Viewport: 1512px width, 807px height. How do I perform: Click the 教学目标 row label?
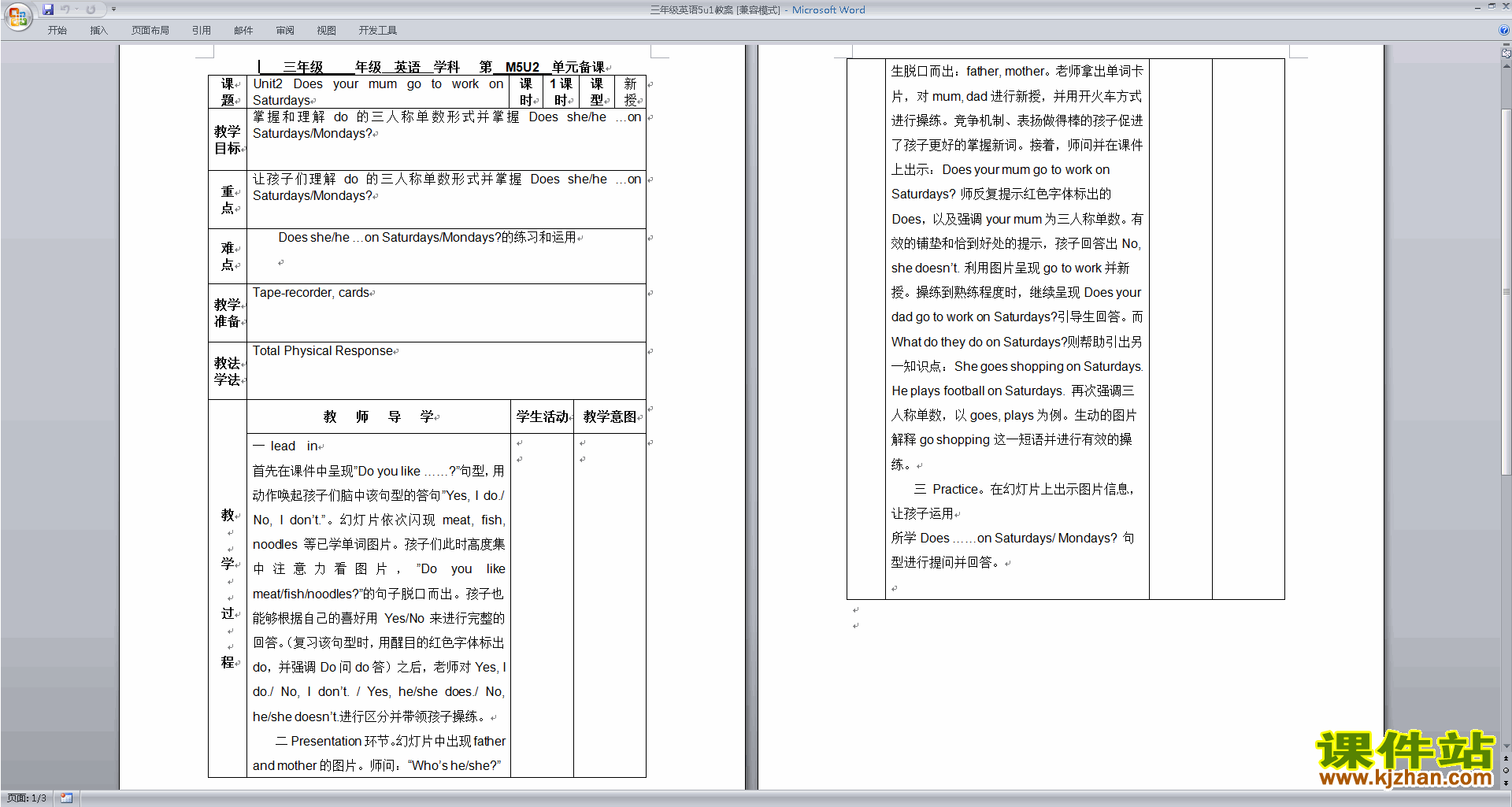(228, 139)
